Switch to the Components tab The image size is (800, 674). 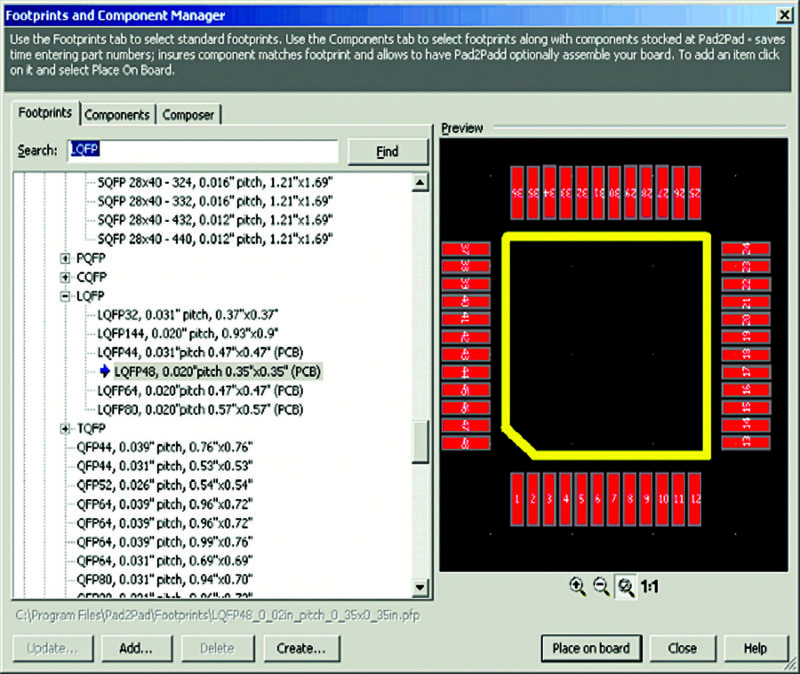point(117,115)
